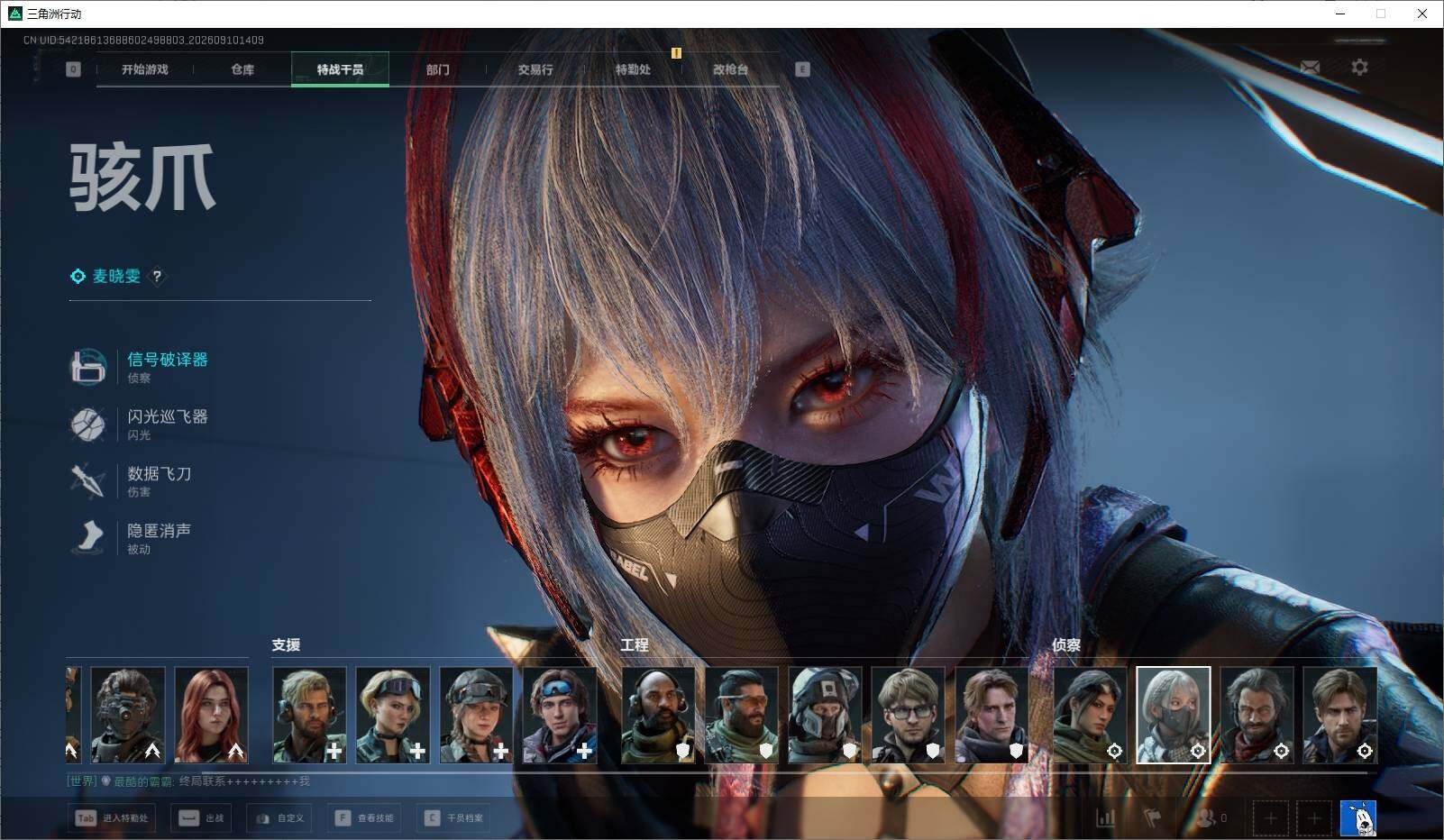Select the brown-haired recon operator at row end

1339,715
